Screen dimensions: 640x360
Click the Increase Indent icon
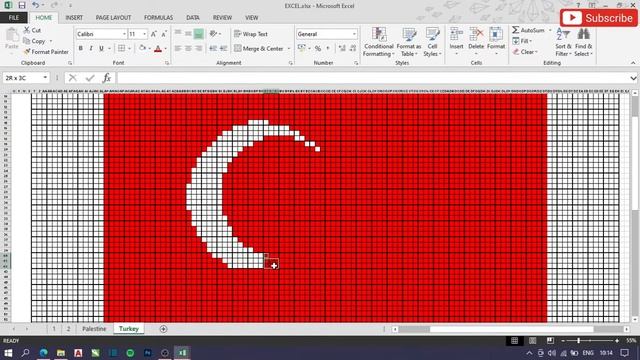(223, 49)
